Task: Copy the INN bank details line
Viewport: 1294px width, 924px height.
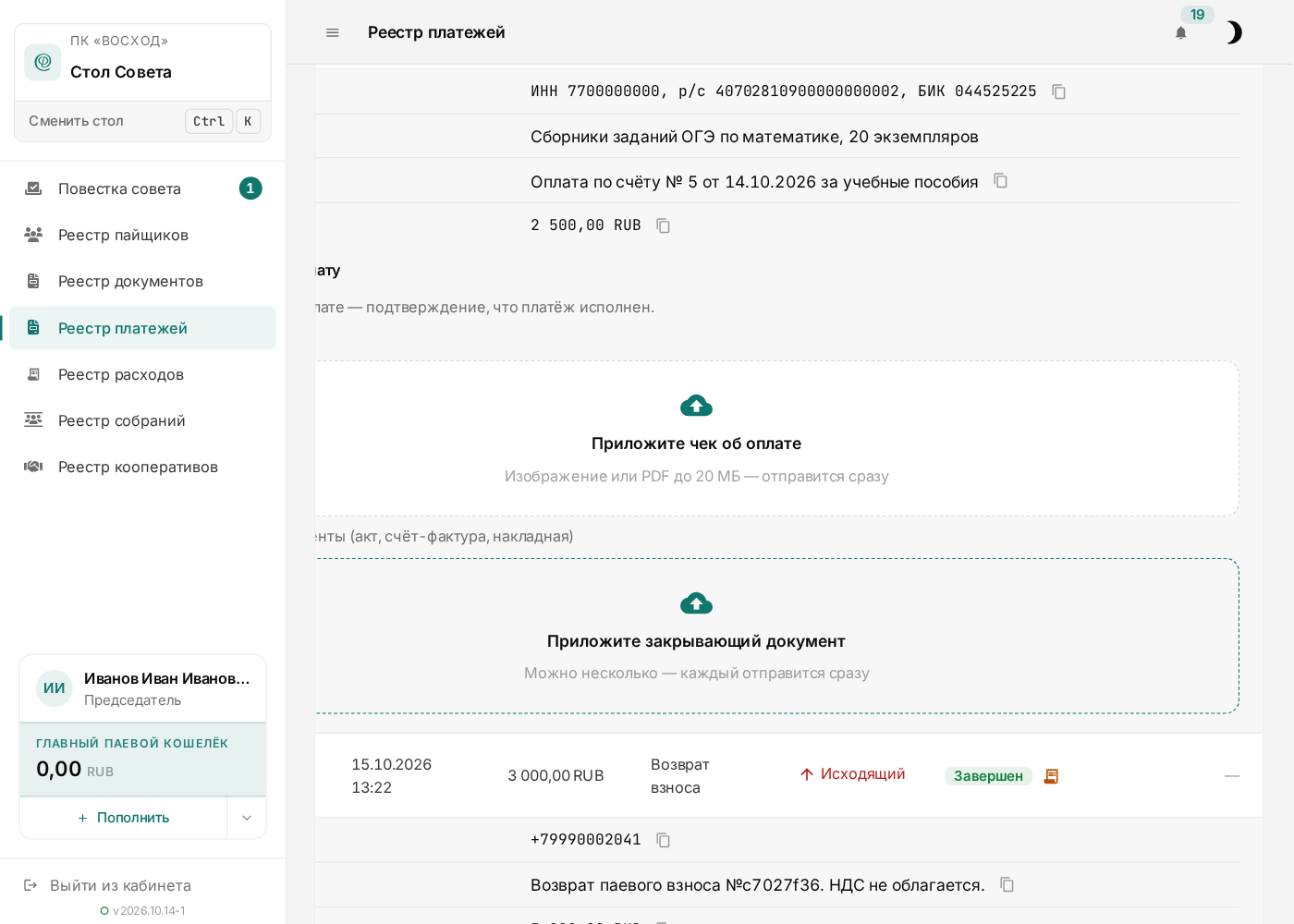Action: click(1059, 91)
